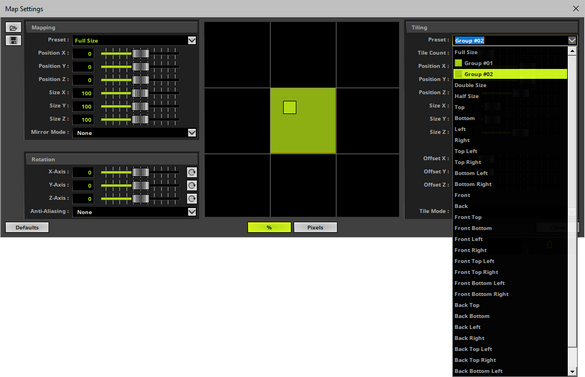Select the small square tile in preview

(290, 108)
